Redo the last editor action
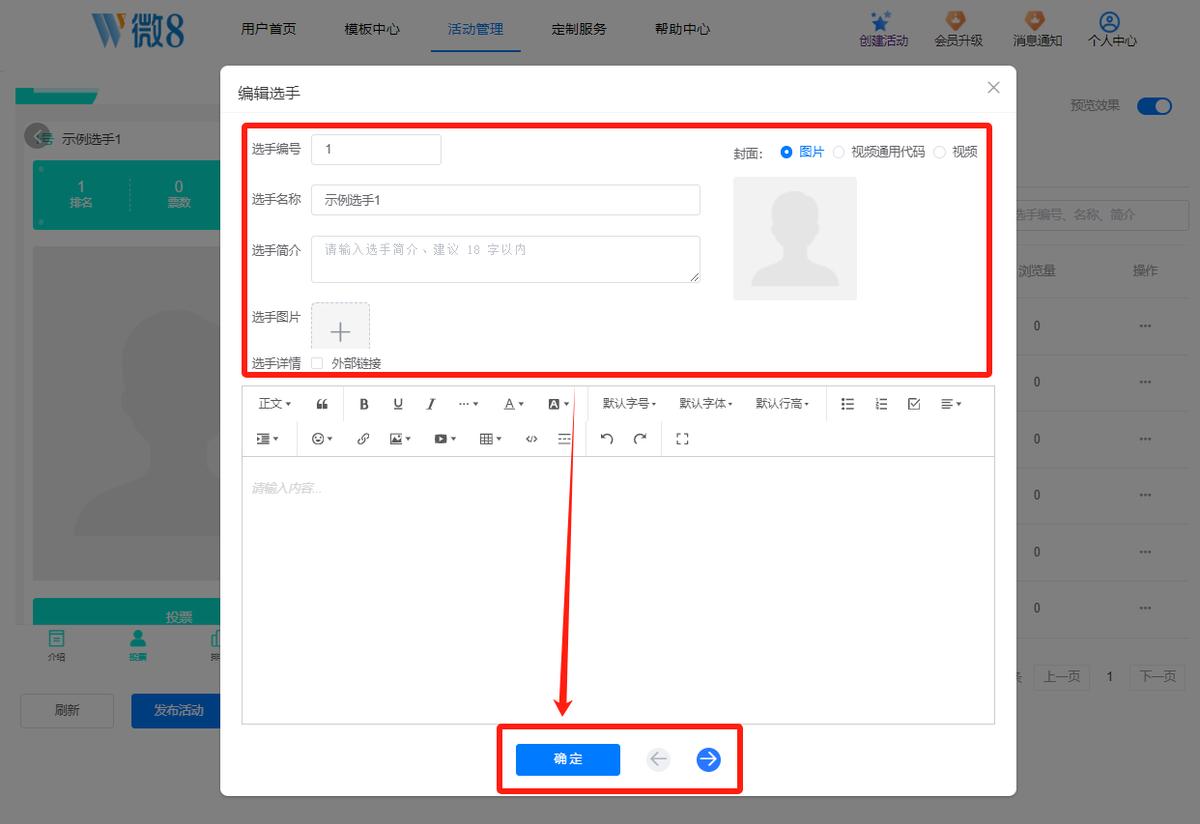This screenshot has width=1200, height=824. [640, 439]
